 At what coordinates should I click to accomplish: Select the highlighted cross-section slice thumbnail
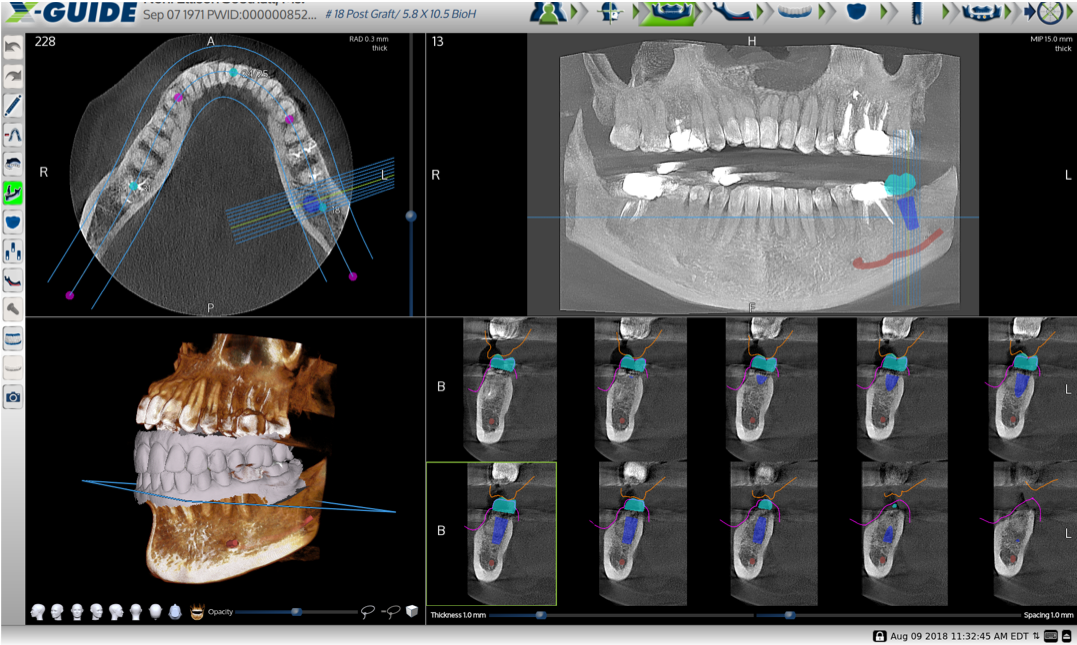point(491,521)
